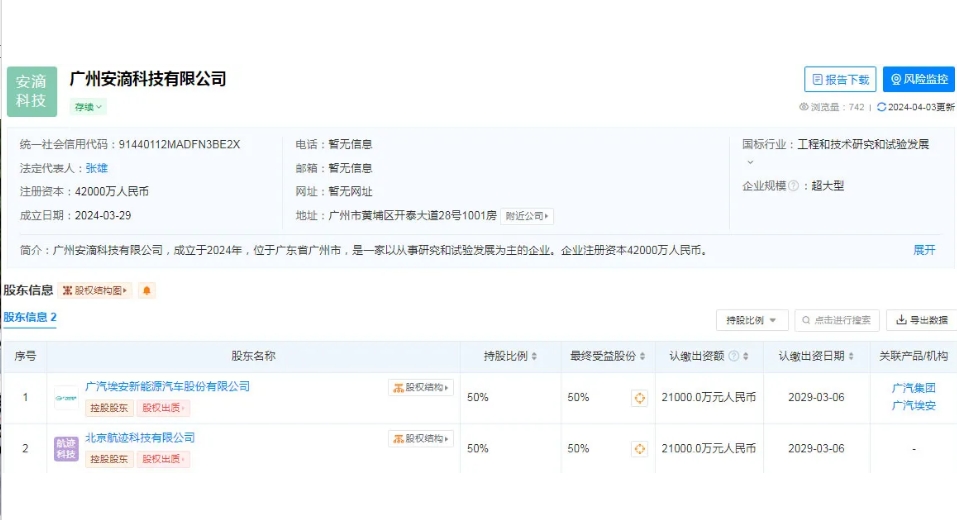
Task: Open 股权结构 for 北京航迹科技 row
Action: click(x=421, y=439)
